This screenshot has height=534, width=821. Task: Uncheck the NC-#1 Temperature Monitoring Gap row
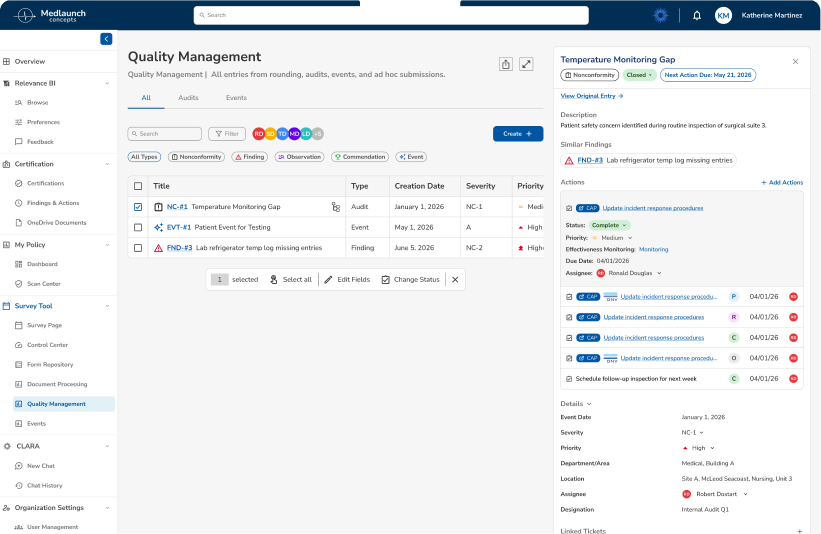(138, 207)
